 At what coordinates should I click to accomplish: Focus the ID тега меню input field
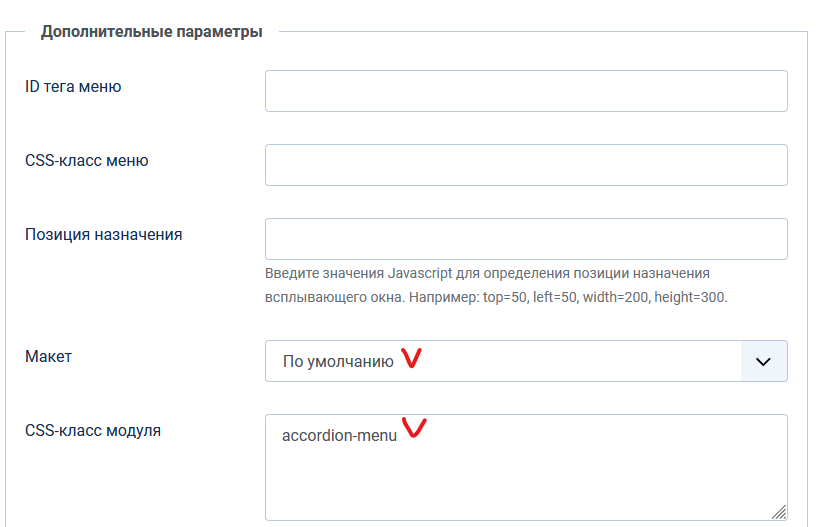526,91
